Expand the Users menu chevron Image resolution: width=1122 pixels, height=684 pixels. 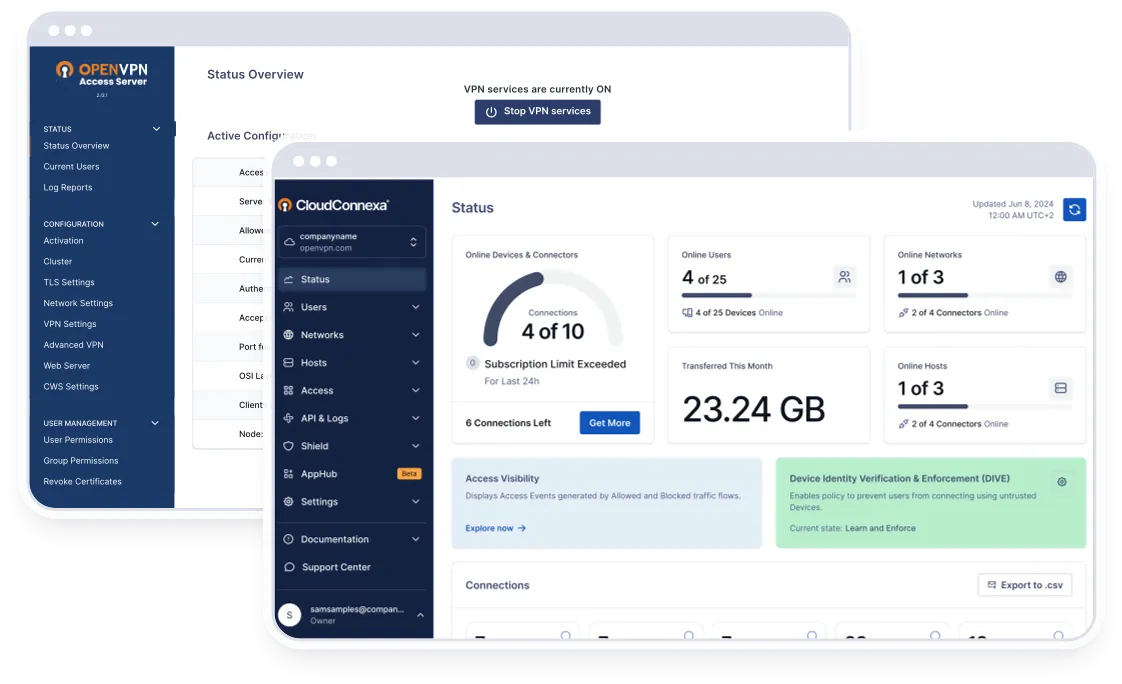(x=416, y=307)
